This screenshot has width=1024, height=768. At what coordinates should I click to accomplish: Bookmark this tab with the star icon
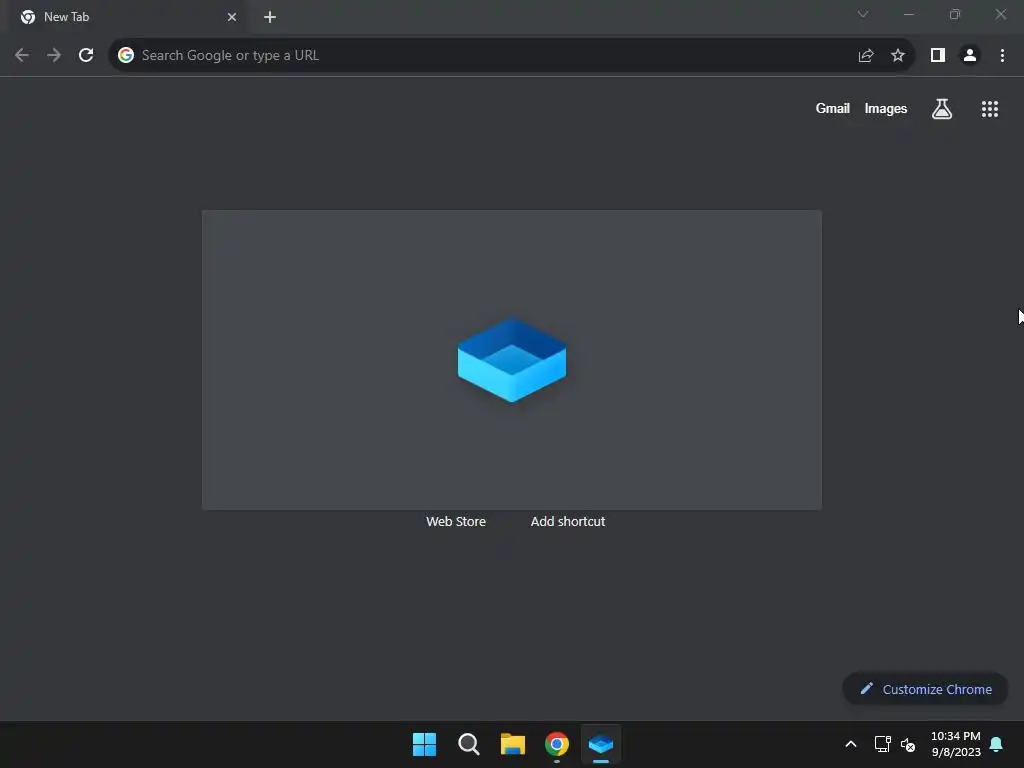(898, 56)
